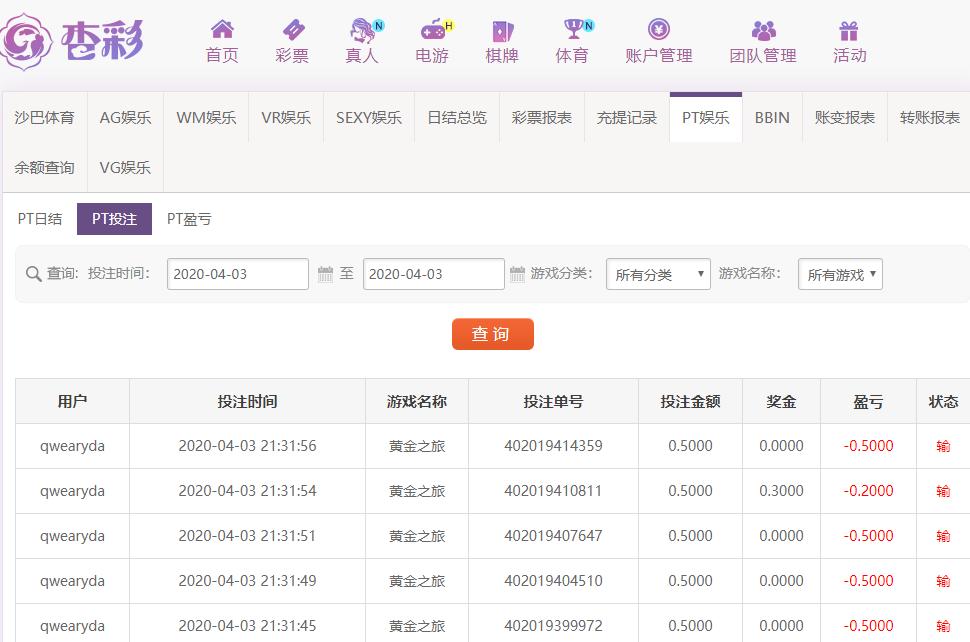
Task: Open the lottery ticket icon
Action: click(292, 30)
